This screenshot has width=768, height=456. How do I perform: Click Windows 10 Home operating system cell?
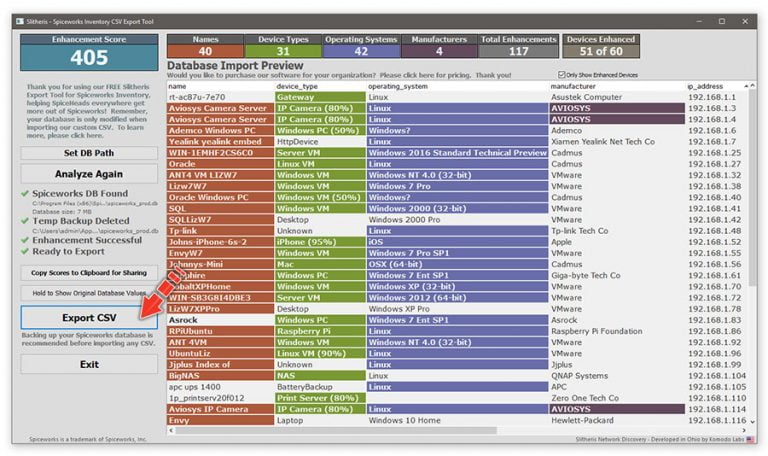(457, 420)
